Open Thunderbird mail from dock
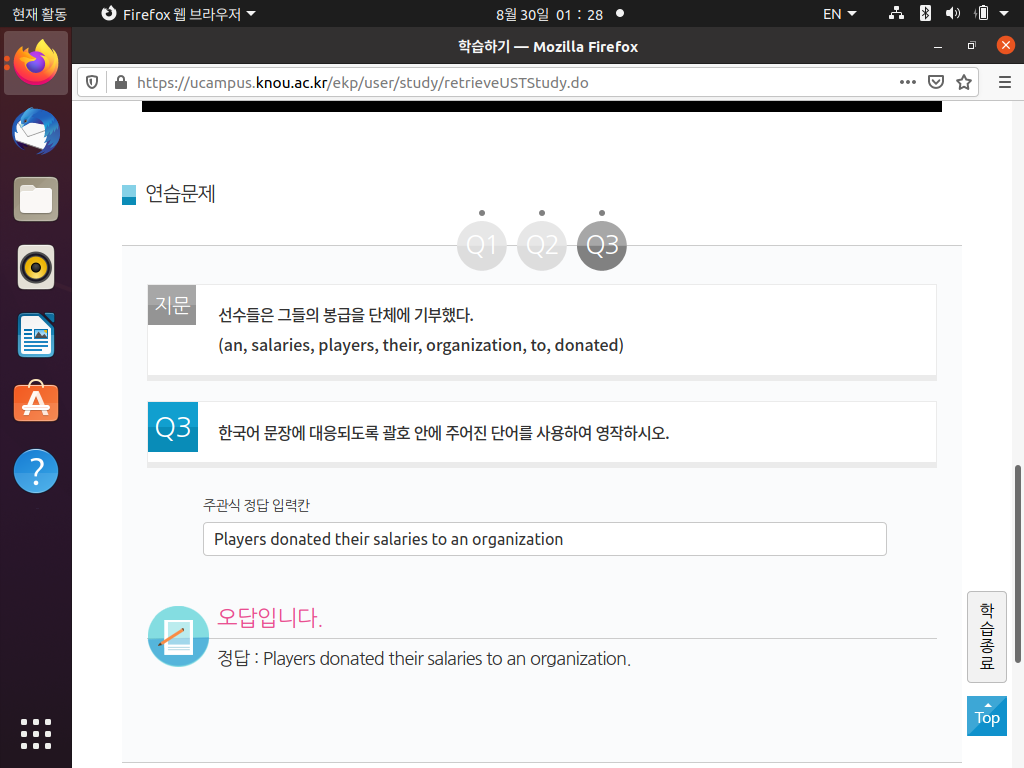The image size is (1024, 768). point(36,132)
